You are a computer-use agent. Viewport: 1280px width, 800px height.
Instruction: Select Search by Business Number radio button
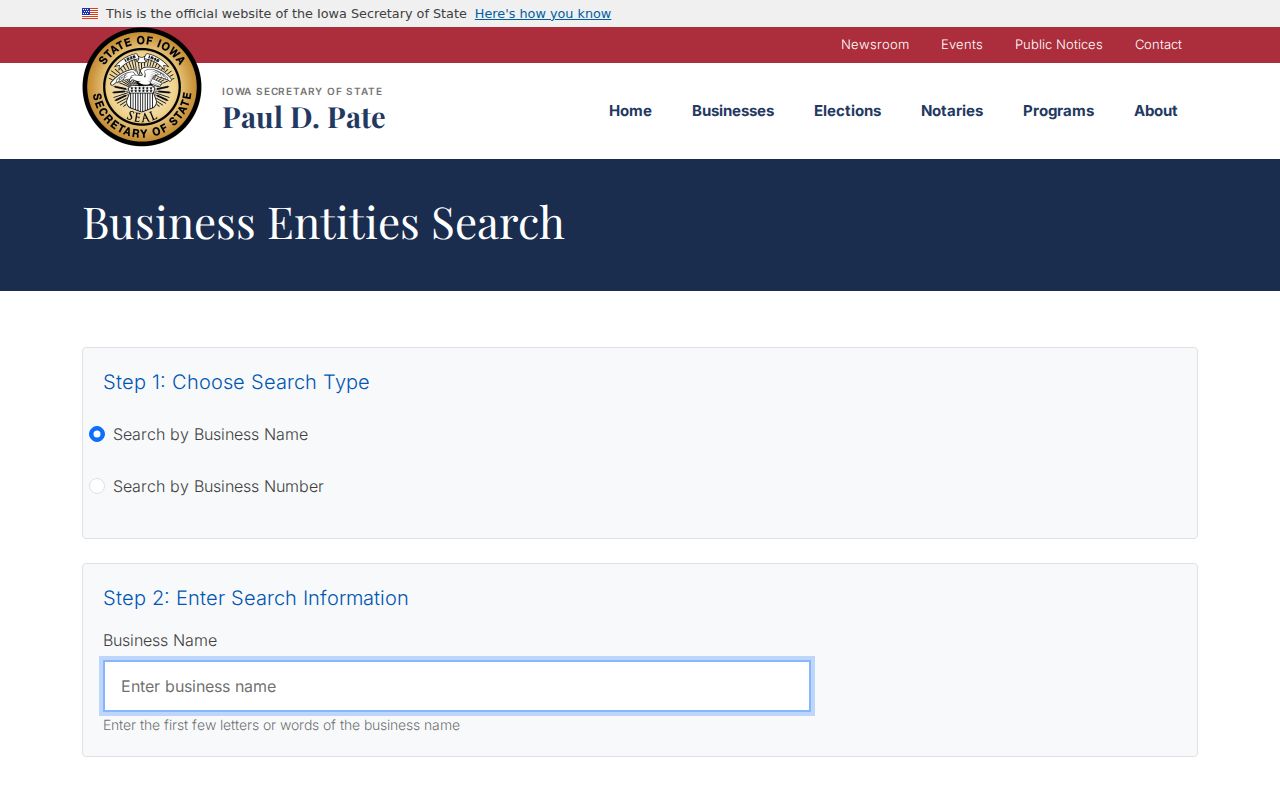[97, 486]
